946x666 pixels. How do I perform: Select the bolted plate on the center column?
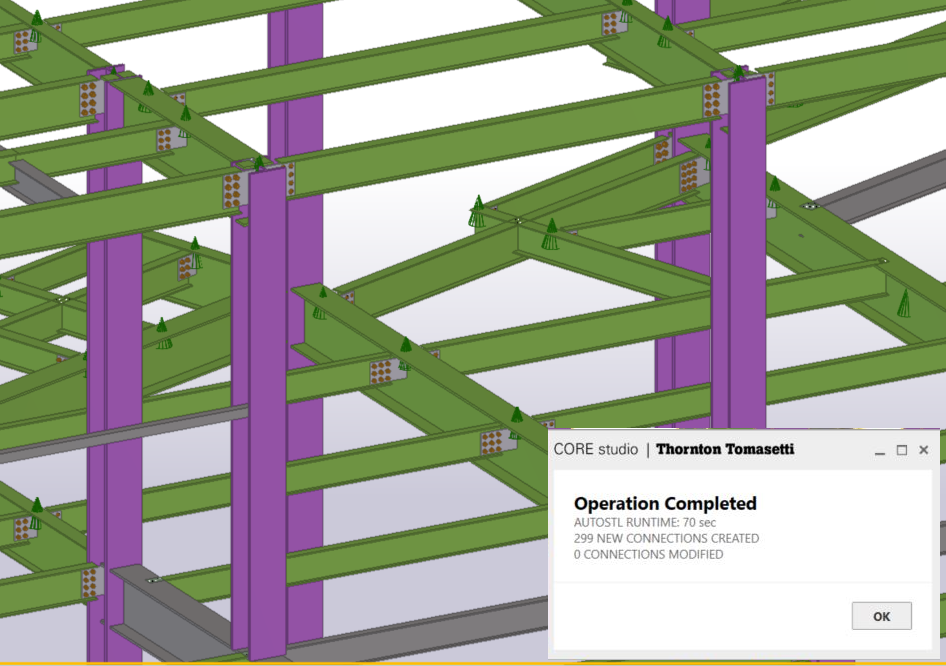(x=233, y=191)
